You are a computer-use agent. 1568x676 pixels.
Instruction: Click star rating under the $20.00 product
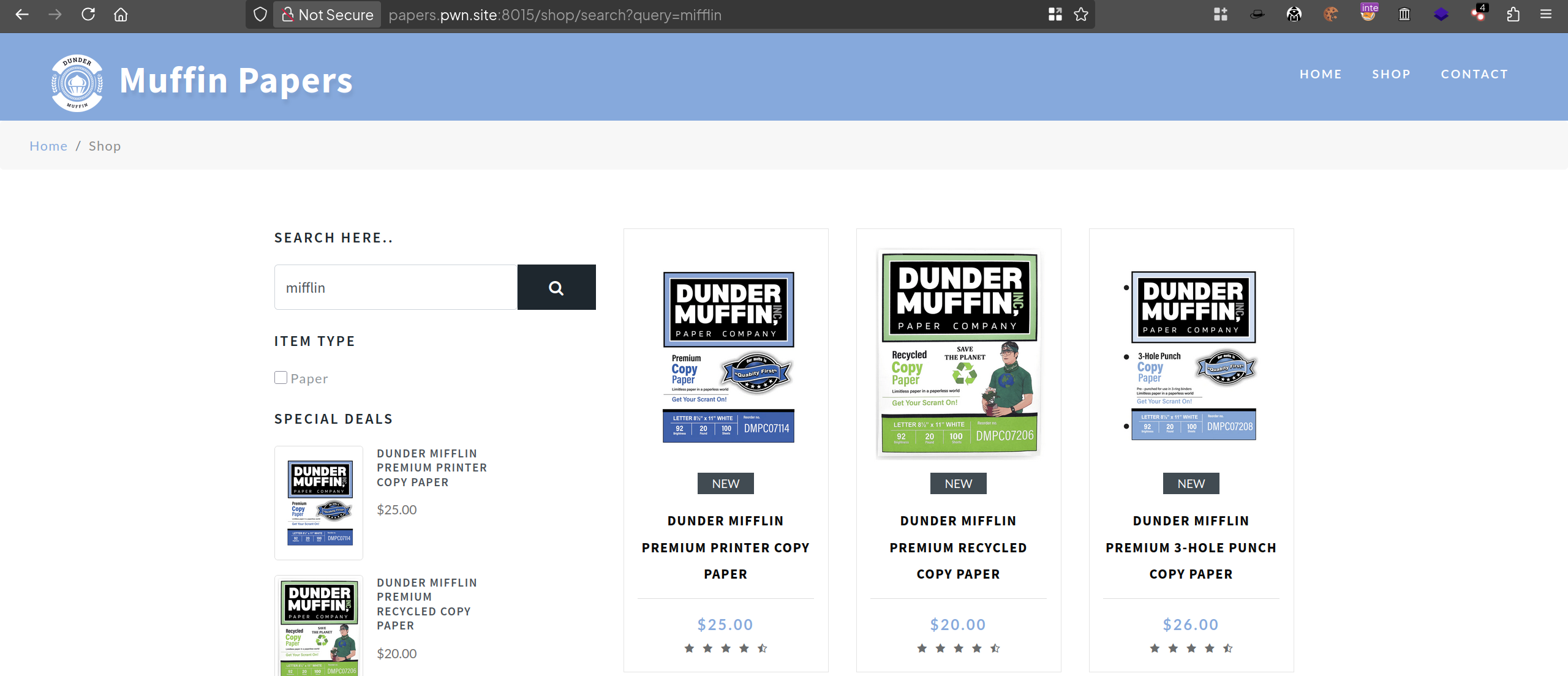[959, 648]
